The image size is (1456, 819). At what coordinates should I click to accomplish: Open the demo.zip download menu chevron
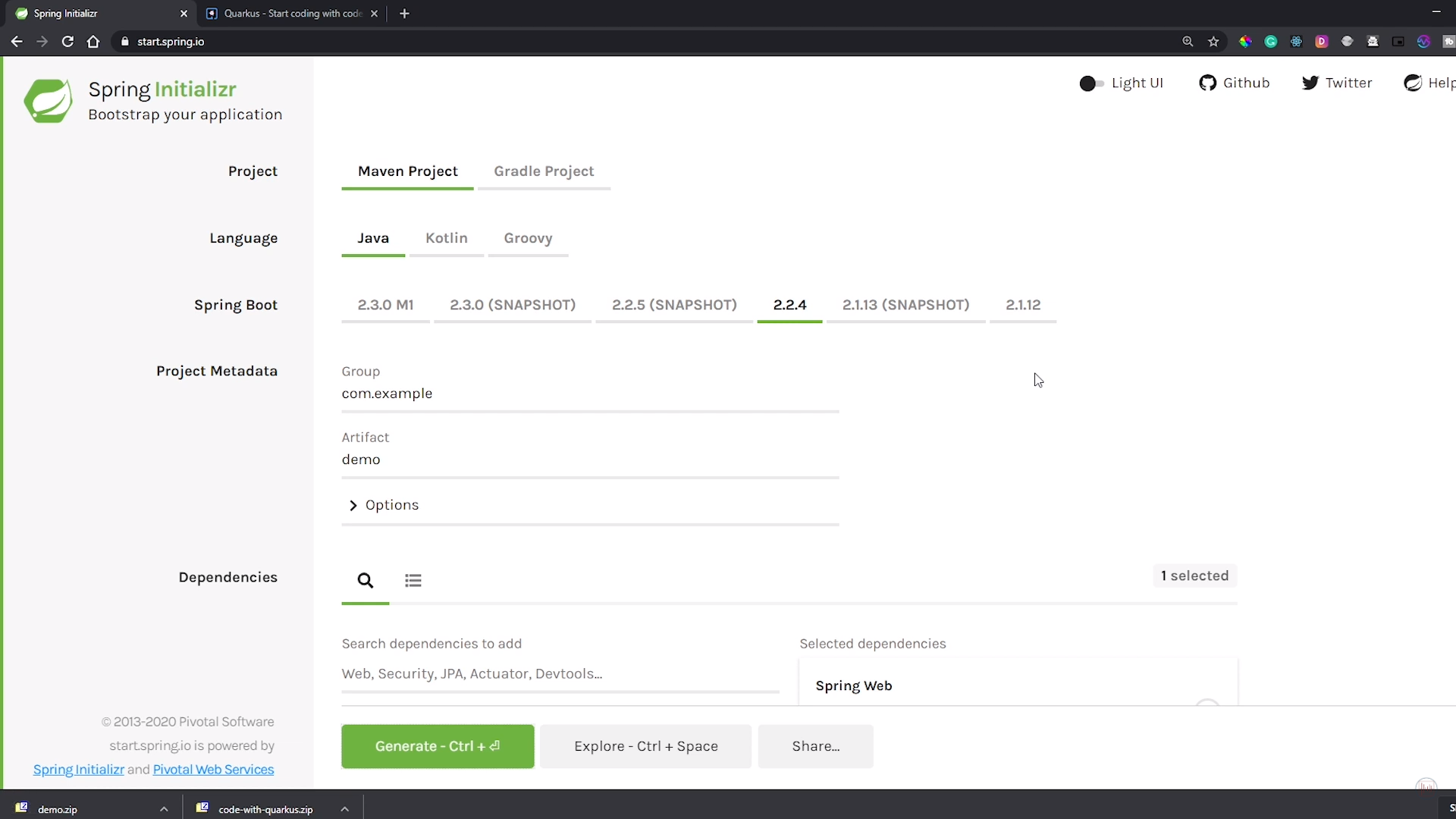click(165, 808)
